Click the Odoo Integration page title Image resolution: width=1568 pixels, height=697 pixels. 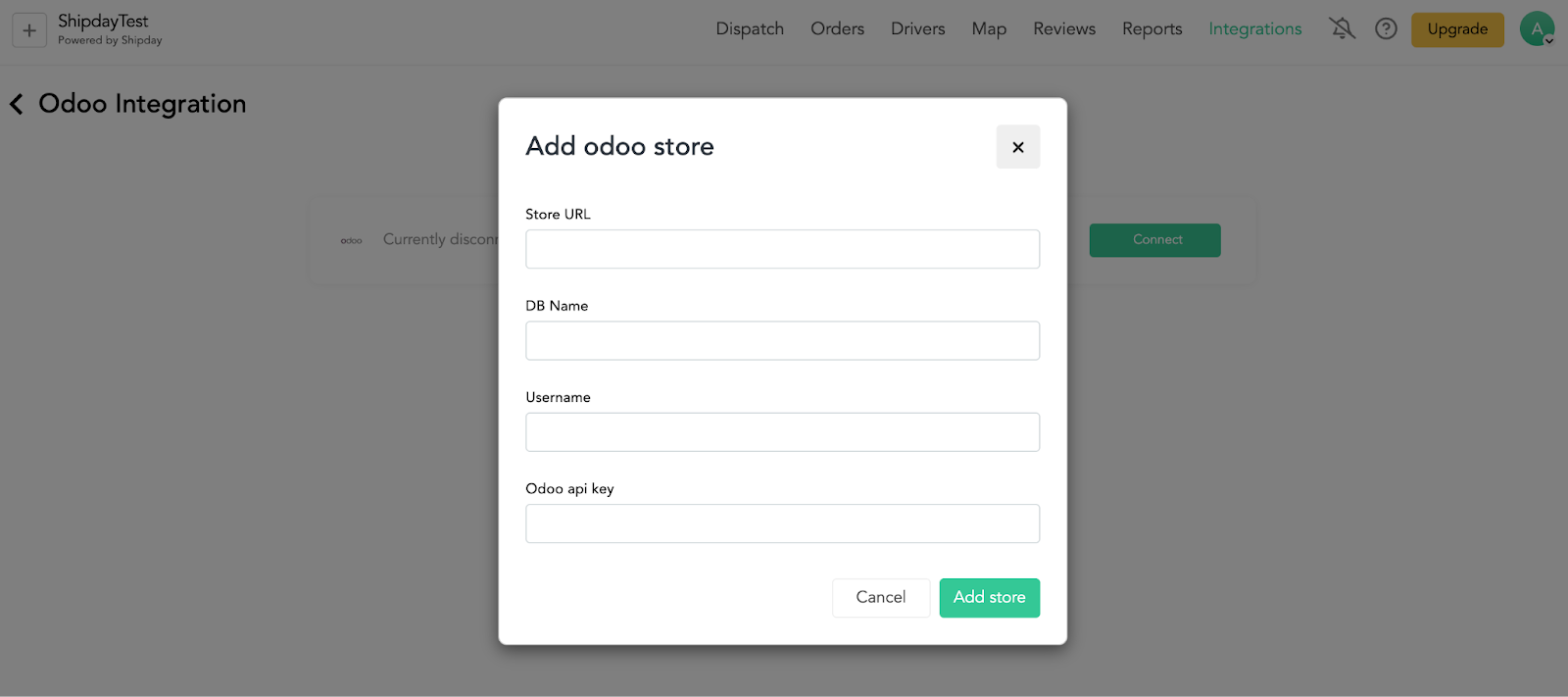(142, 104)
